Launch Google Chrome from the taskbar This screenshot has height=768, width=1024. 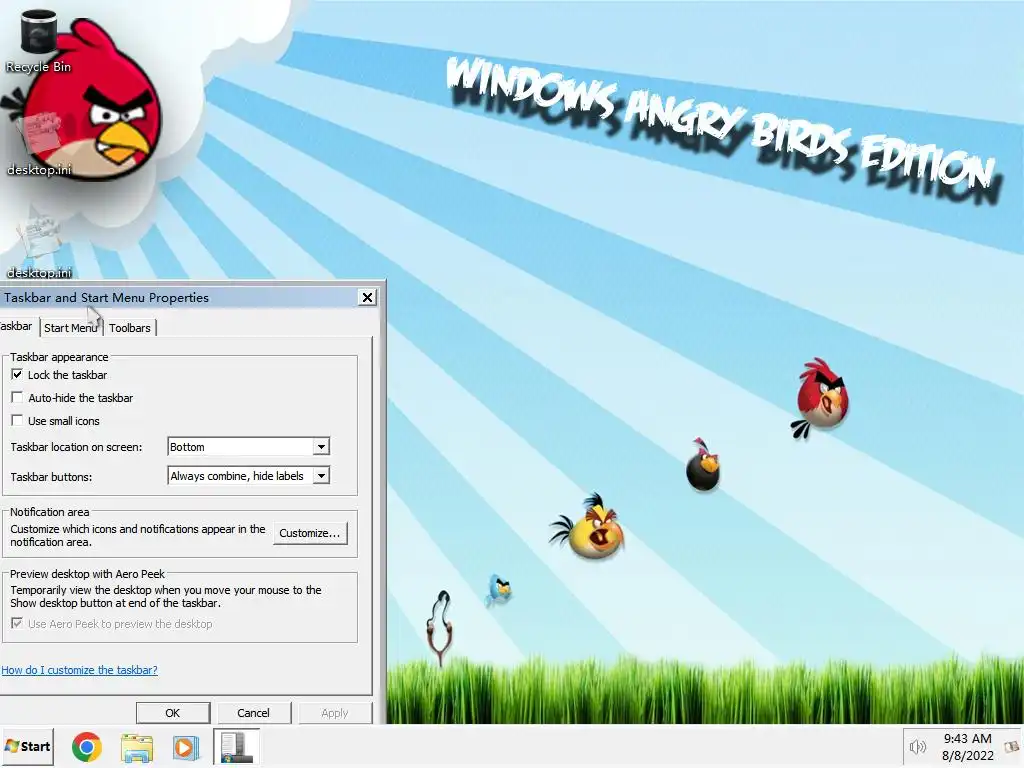click(87, 747)
